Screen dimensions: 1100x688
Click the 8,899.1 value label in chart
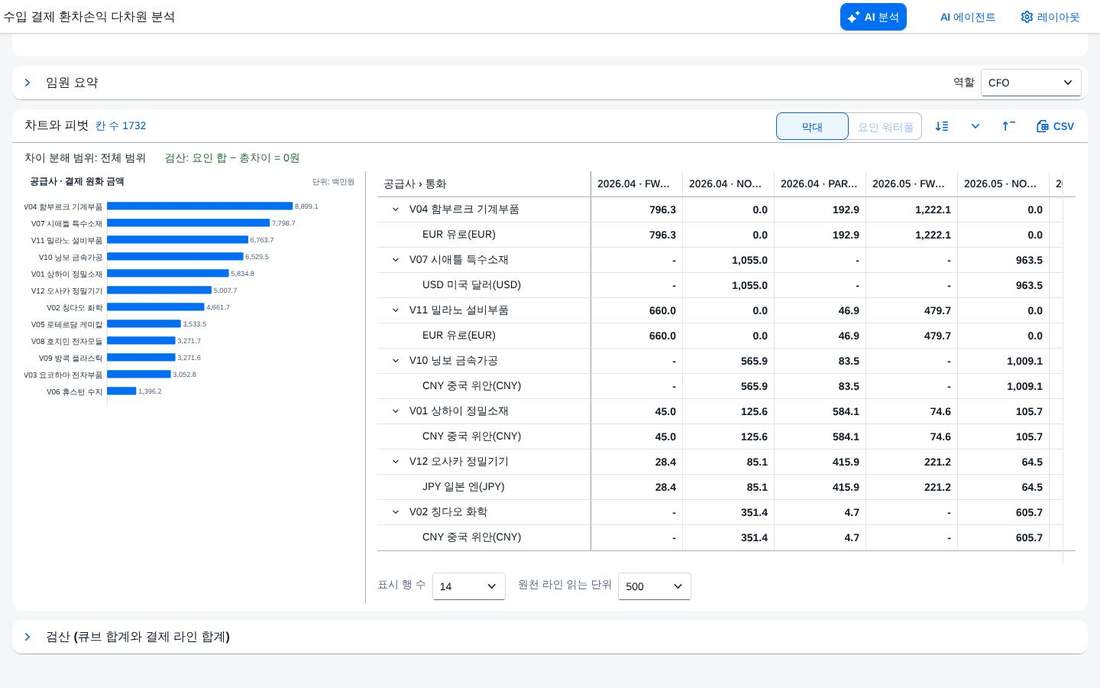click(x=307, y=206)
